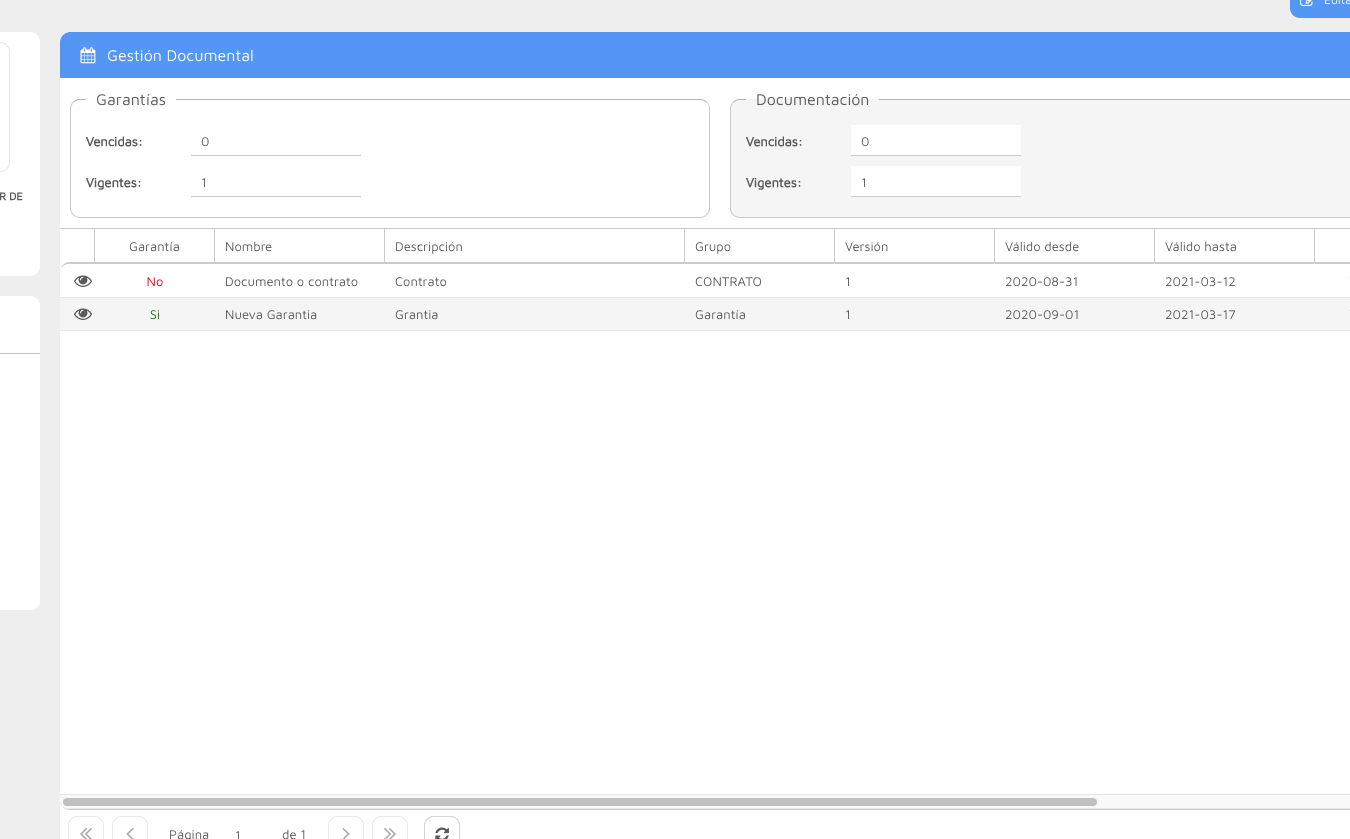Image resolution: width=1350 pixels, height=839 pixels.
Task: Click the edit pencil icon at top right
Action: click(1306, 3)
